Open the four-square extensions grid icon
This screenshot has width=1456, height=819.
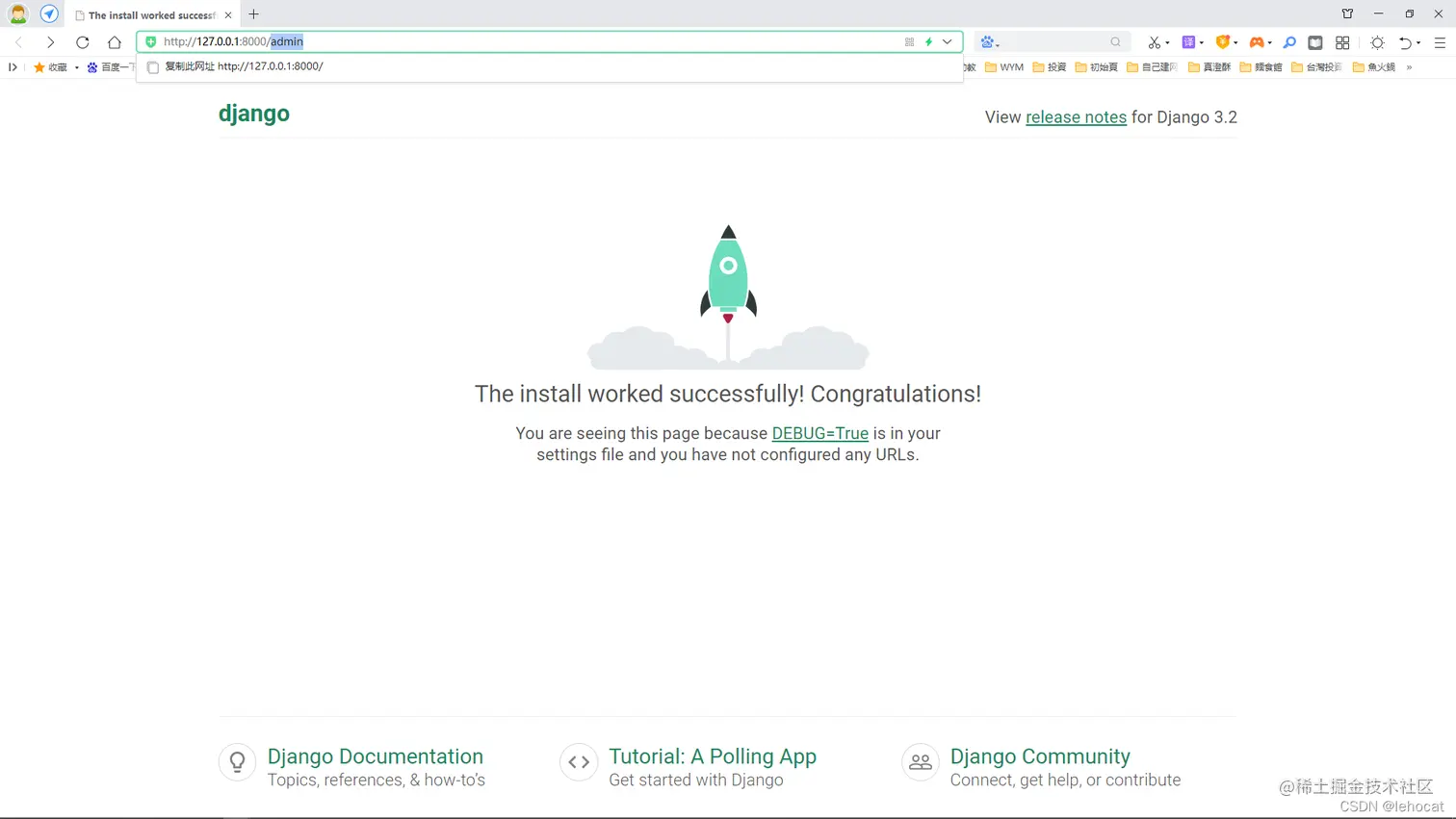coord(1342,42)
